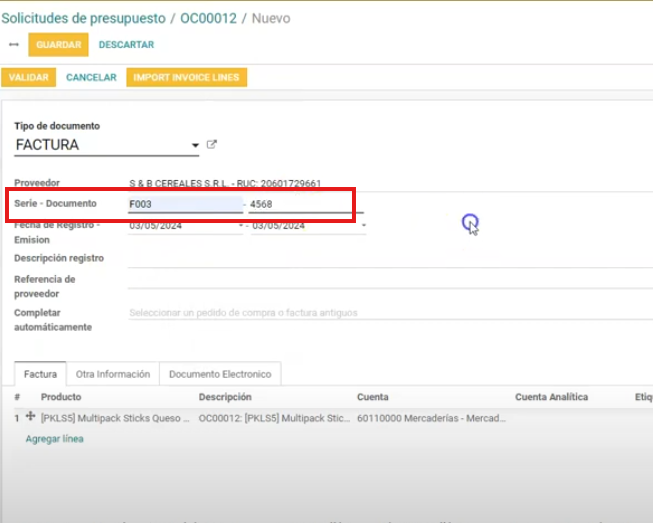Switch to the Otra Información tab
The width and height of the screenshot is (653, 523).
pos(113,374)
